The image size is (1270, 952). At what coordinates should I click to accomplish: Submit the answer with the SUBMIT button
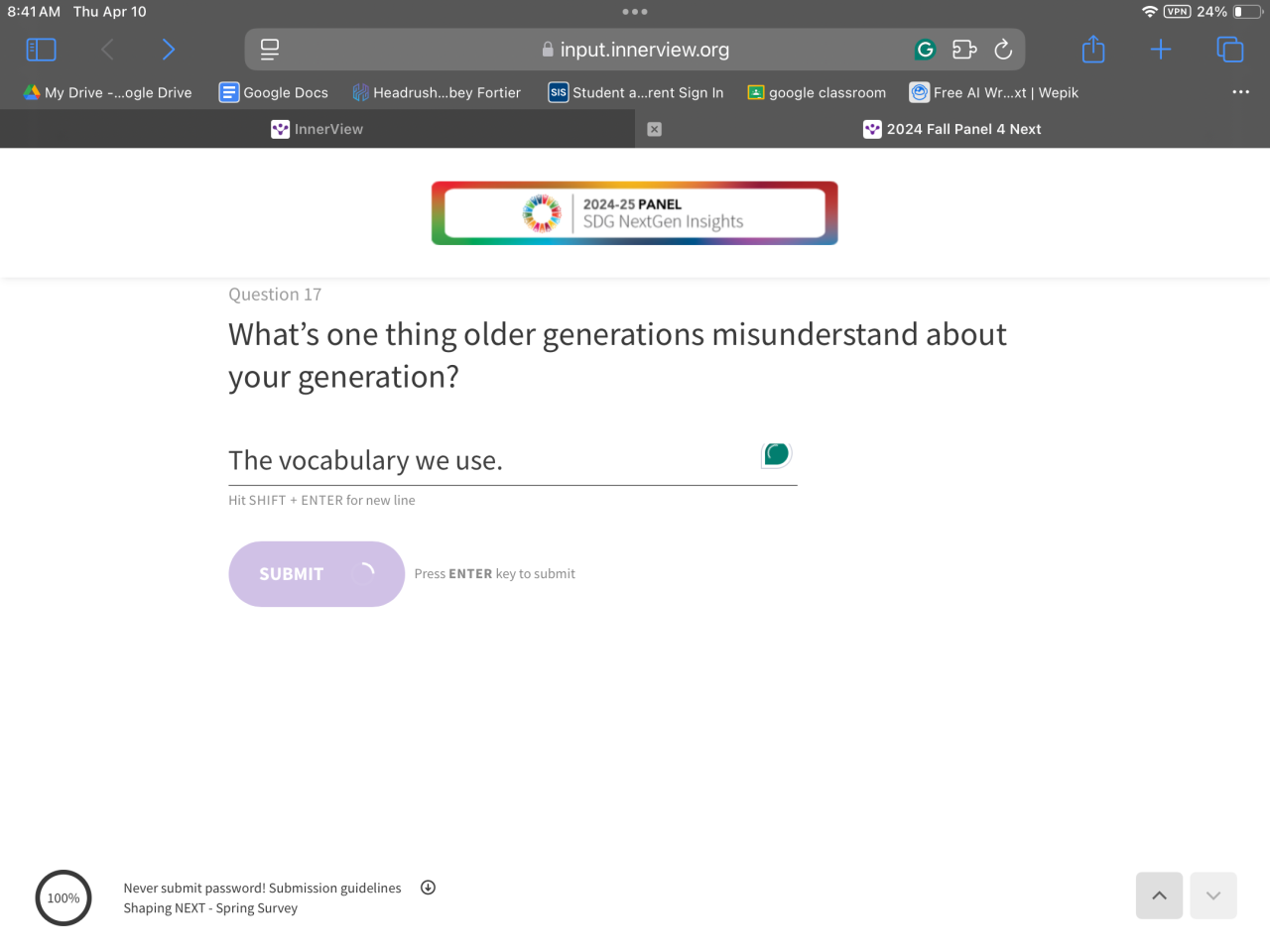click(x=317, y=574)
